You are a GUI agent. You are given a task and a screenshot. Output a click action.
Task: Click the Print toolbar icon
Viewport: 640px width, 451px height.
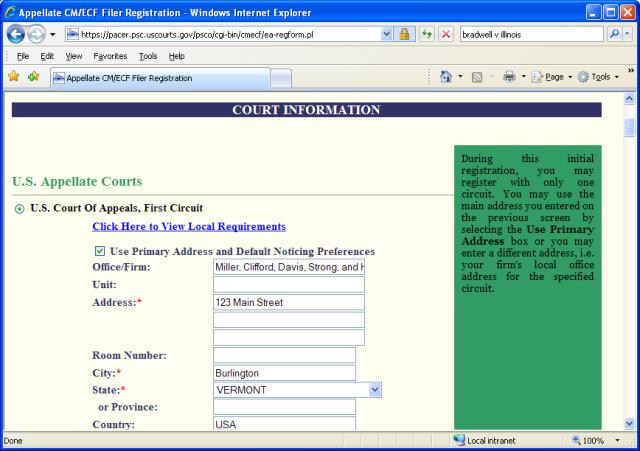point(509,76)
